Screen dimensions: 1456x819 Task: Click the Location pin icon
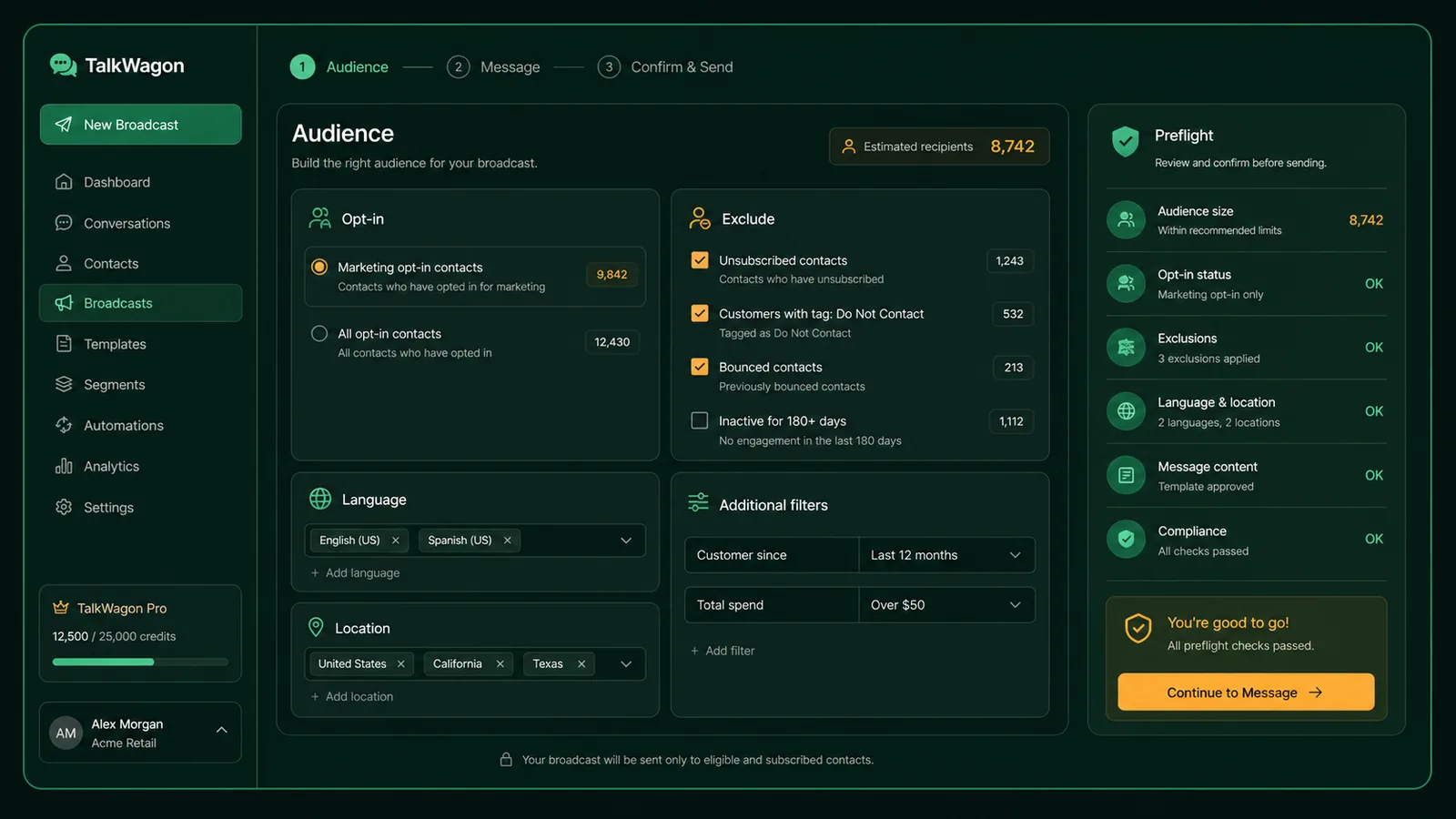pos(316,627)
